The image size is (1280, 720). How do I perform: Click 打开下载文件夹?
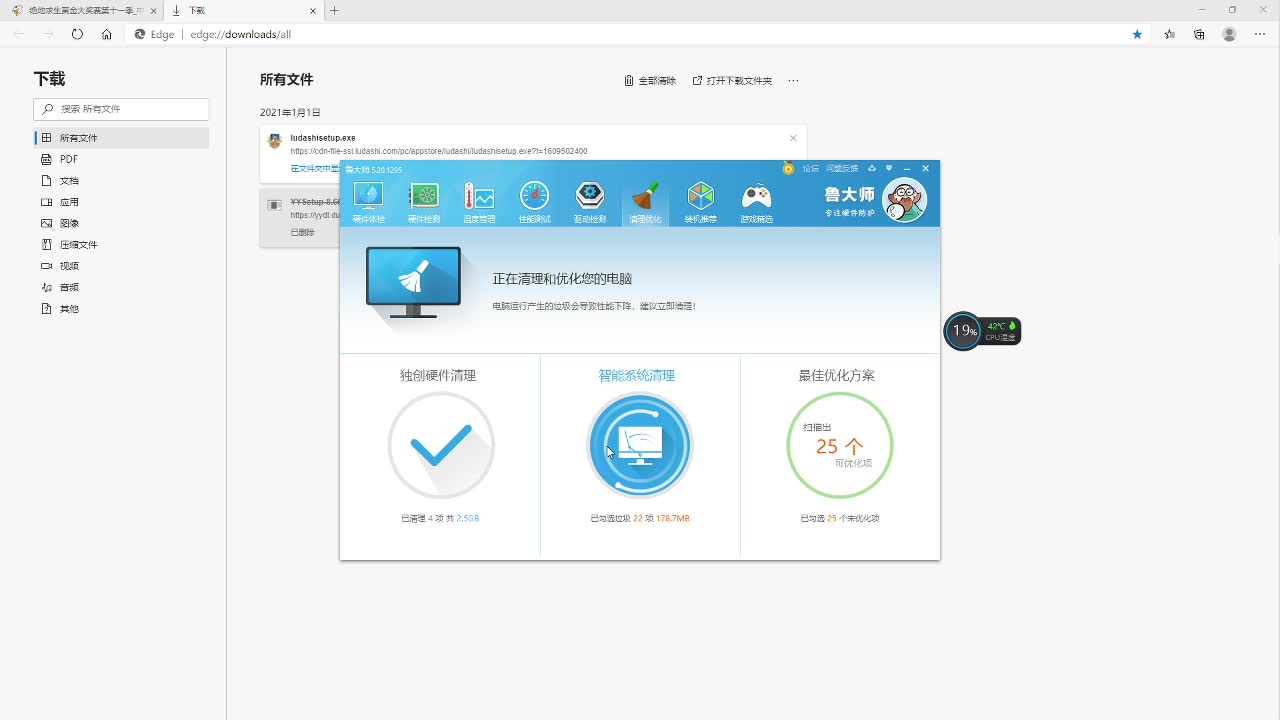[732, 81]
